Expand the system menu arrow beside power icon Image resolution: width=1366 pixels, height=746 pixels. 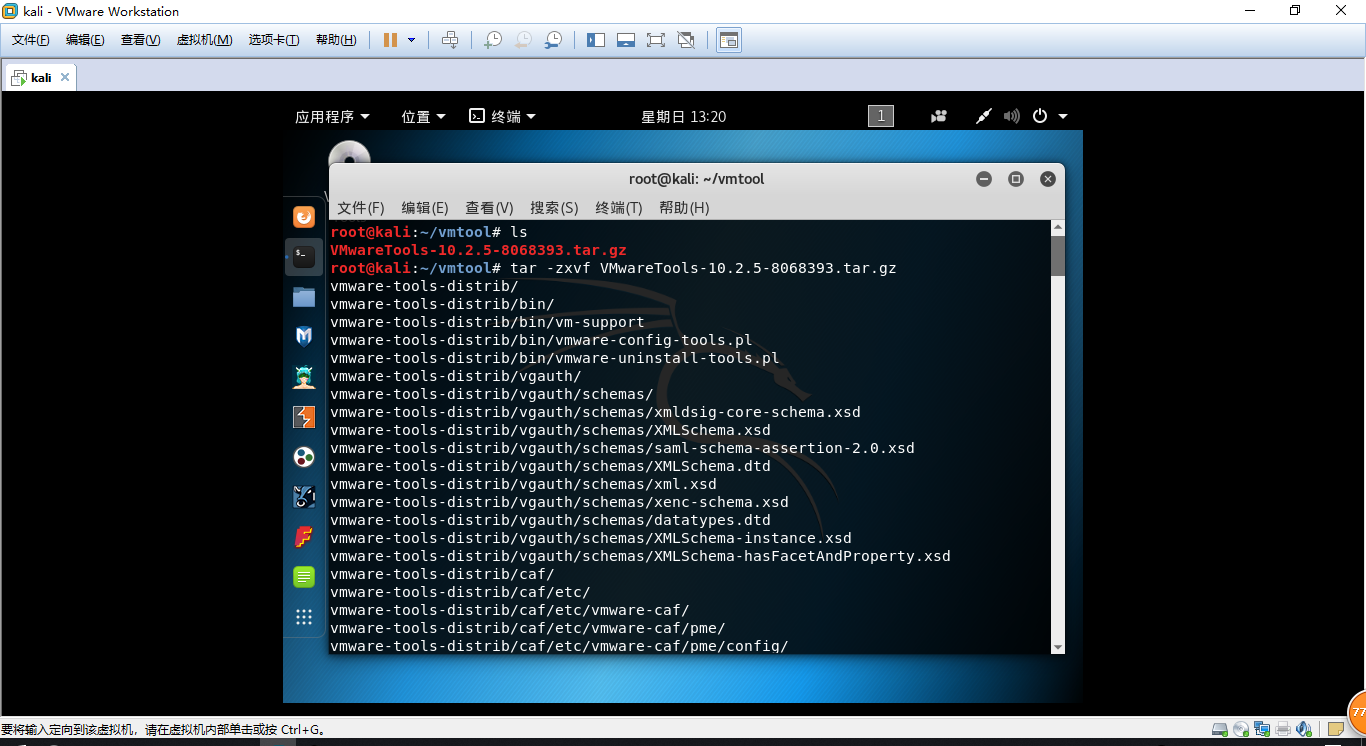(1062, 117)
